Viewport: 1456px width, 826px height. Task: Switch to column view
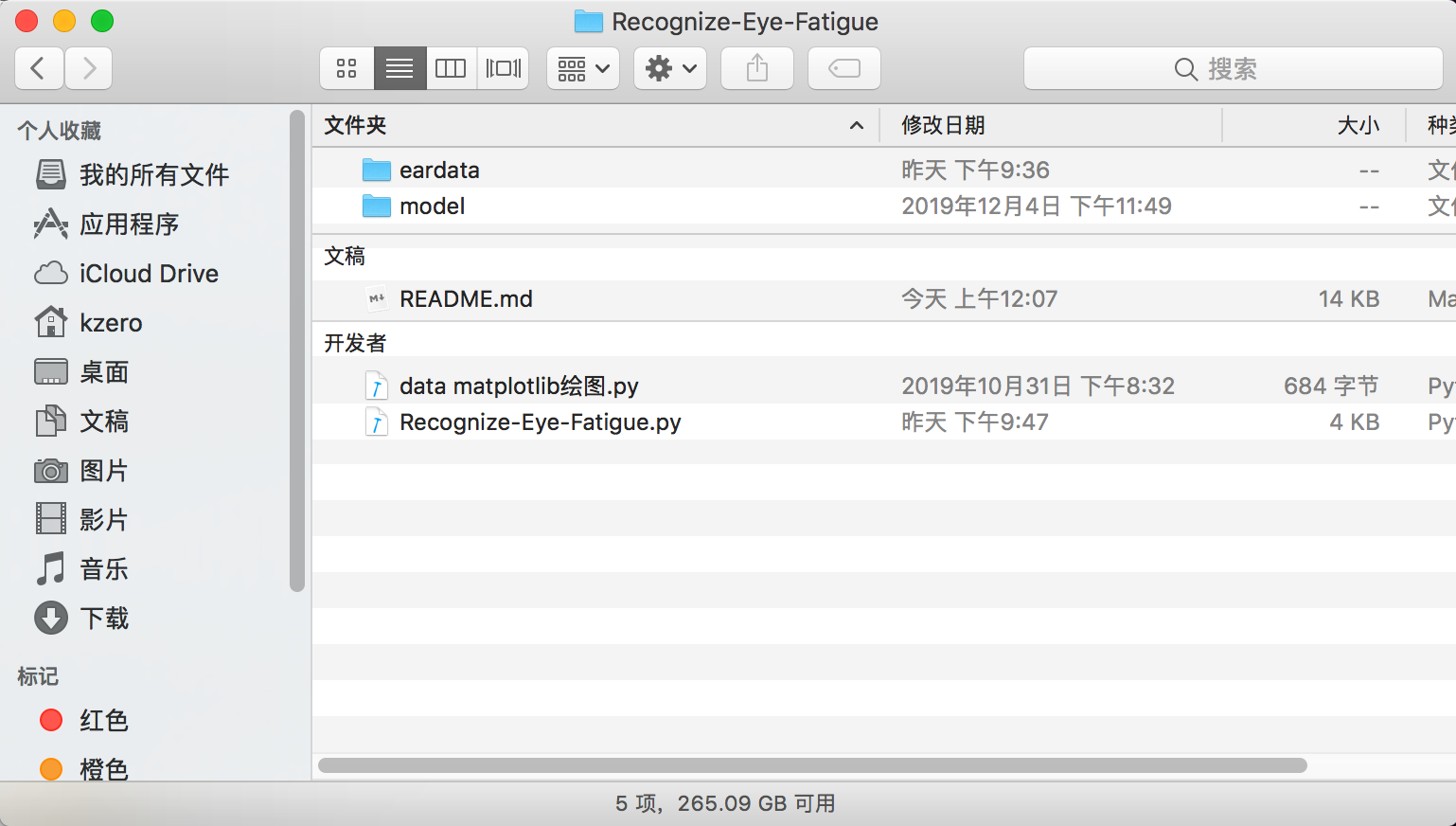tap(451, 68)
